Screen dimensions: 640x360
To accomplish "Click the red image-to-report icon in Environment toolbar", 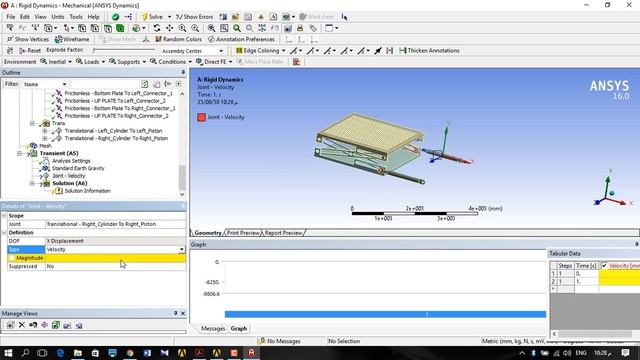I will (297, 62).
